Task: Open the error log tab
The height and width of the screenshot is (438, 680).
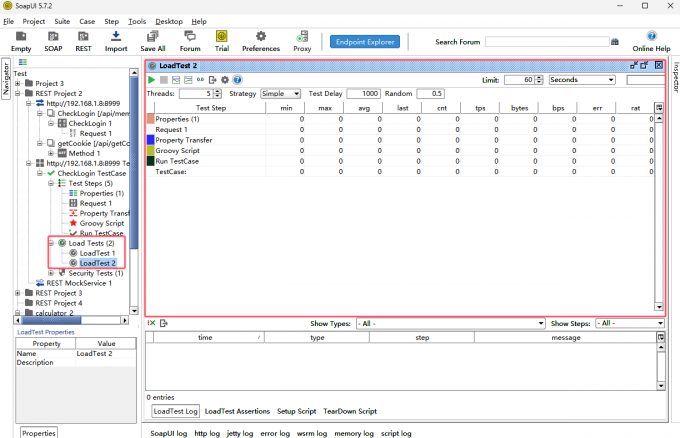Action: click(x=275, y=433)
